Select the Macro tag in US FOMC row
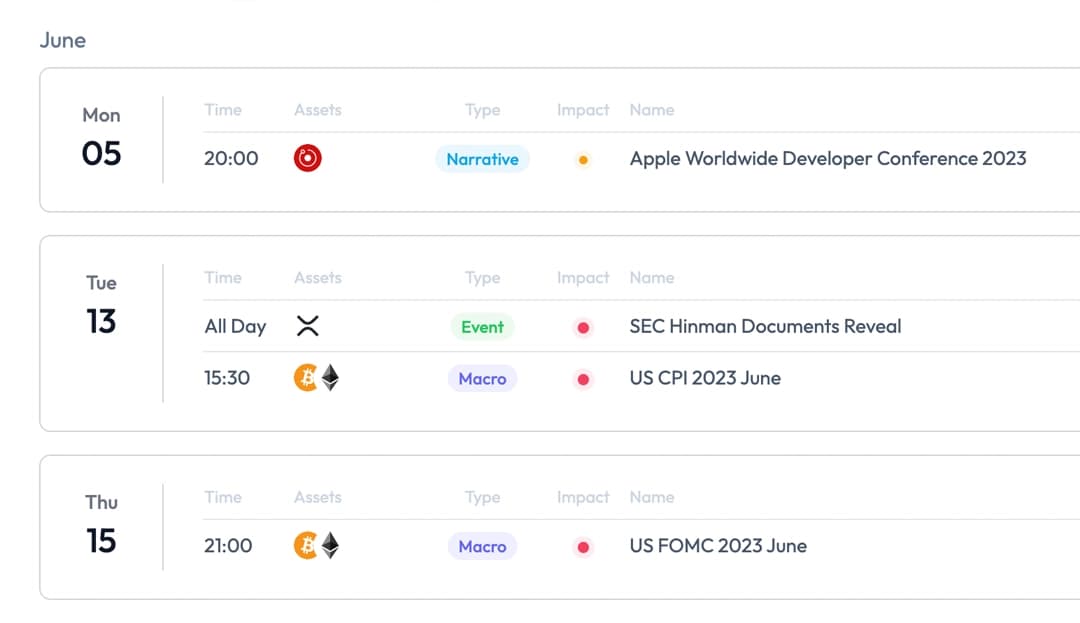 pyautogui.click(x=482, y=547)
